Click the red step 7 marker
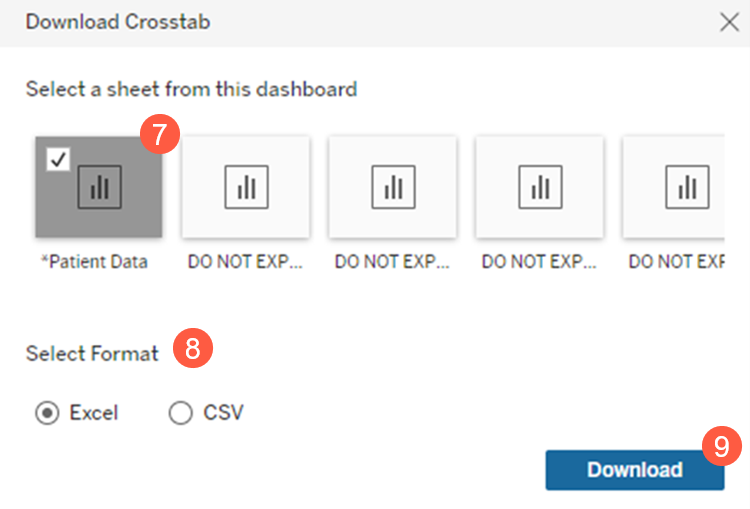Viewport: 750px width, 509px height. pos(159,133)
